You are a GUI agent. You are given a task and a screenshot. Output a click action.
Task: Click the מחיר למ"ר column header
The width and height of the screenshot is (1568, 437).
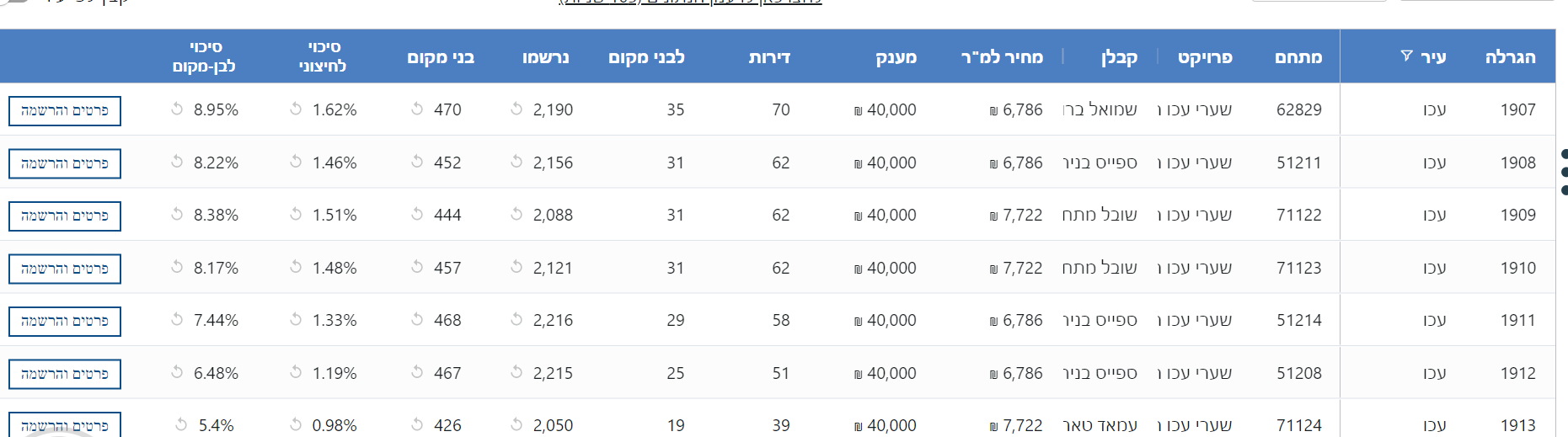1002,57
